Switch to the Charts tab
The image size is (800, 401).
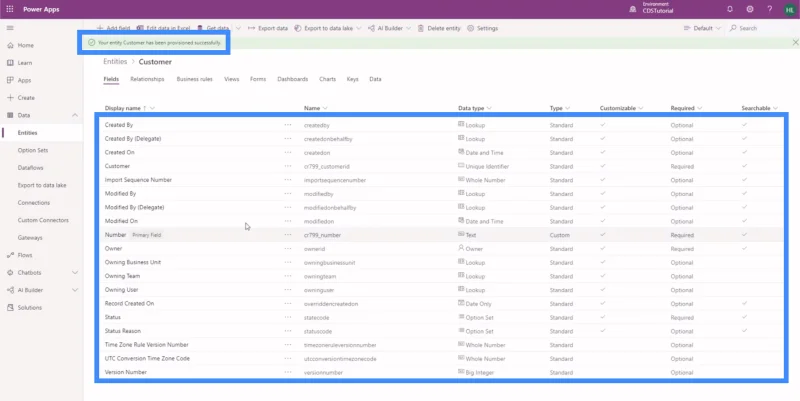coord(327,79)
